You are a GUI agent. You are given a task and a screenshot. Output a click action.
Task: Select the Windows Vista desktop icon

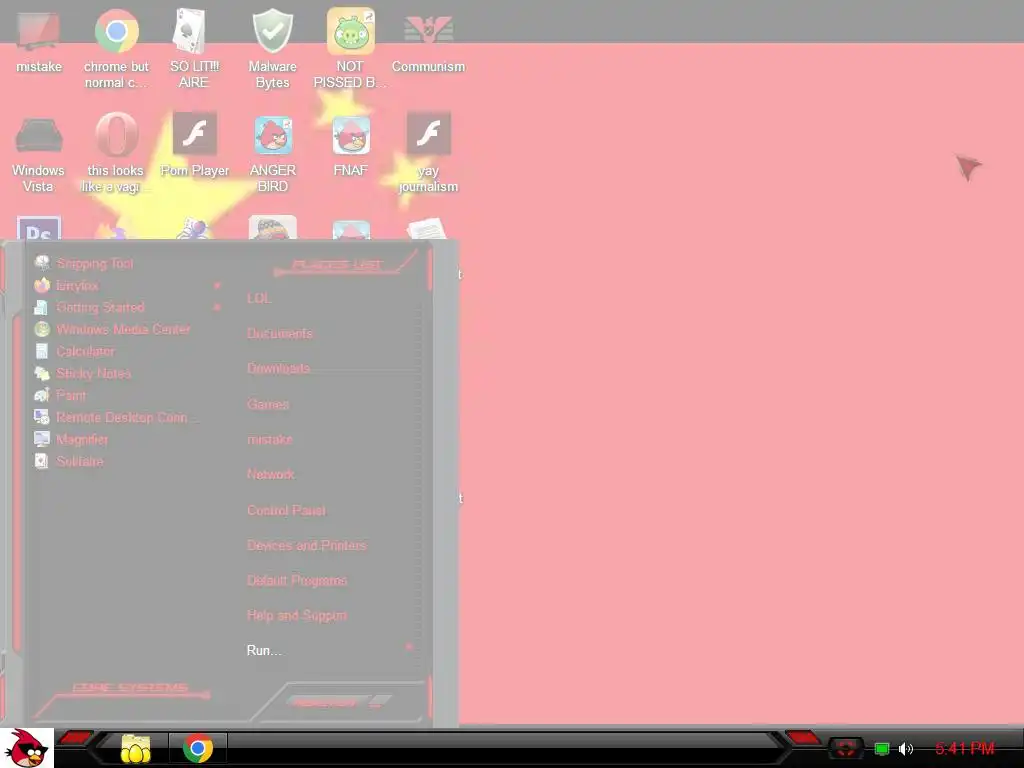coord(39,153)
